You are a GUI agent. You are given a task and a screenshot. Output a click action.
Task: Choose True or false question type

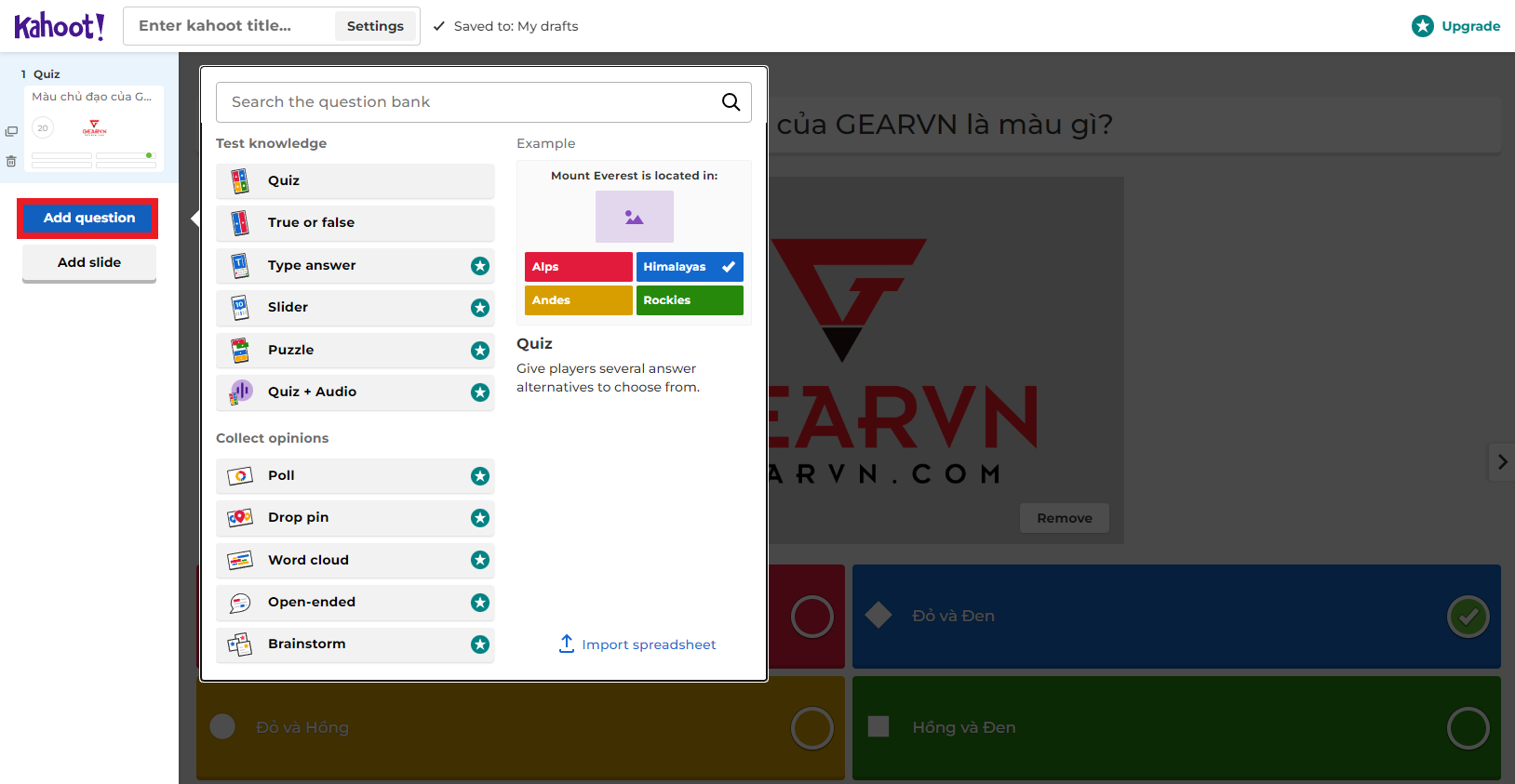[x=355, y=223]
